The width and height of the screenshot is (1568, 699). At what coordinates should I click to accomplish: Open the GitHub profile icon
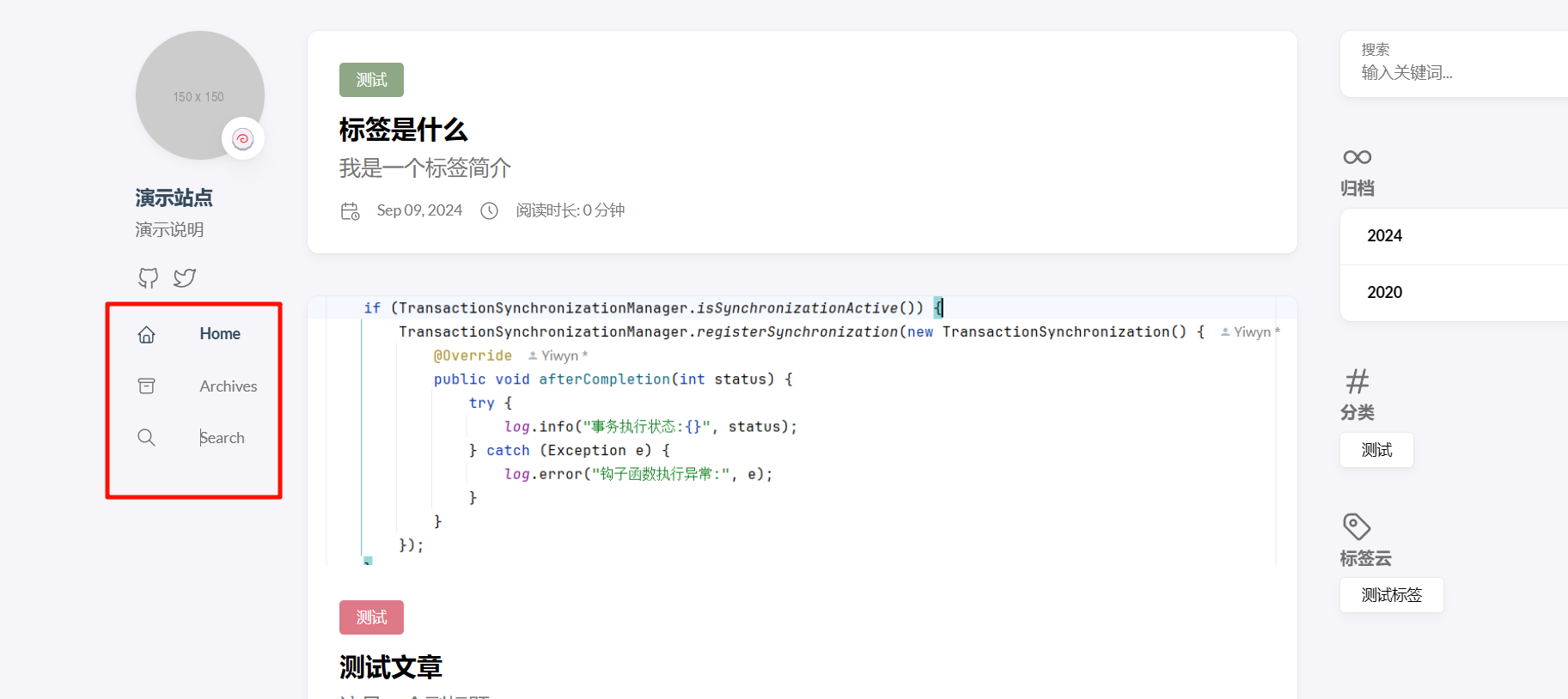[148, 278]
